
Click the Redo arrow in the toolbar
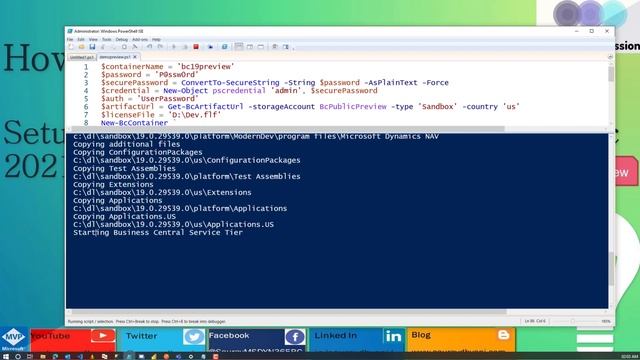[x=160, y=47]
